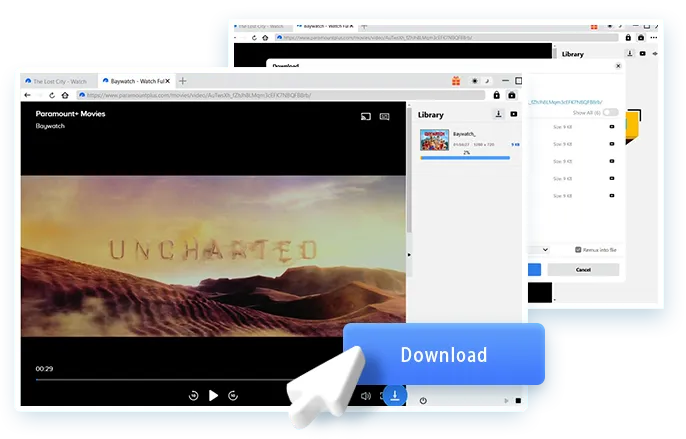Go to home page in back window
The width and height of the screenshot is (686, 439).
265,38
